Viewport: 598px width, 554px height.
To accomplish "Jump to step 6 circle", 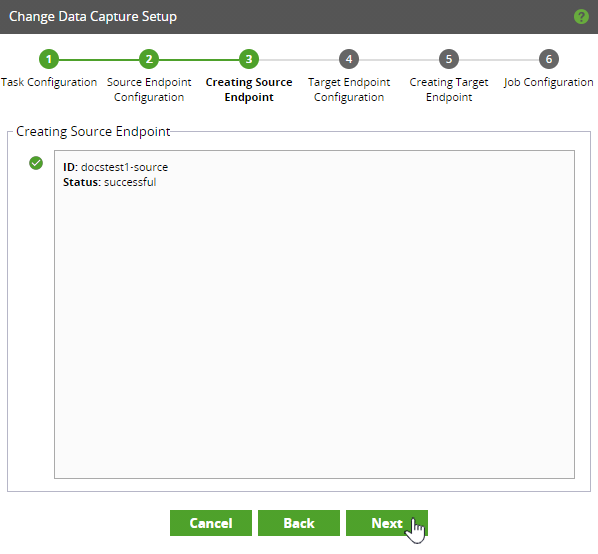I will point(548,59).
